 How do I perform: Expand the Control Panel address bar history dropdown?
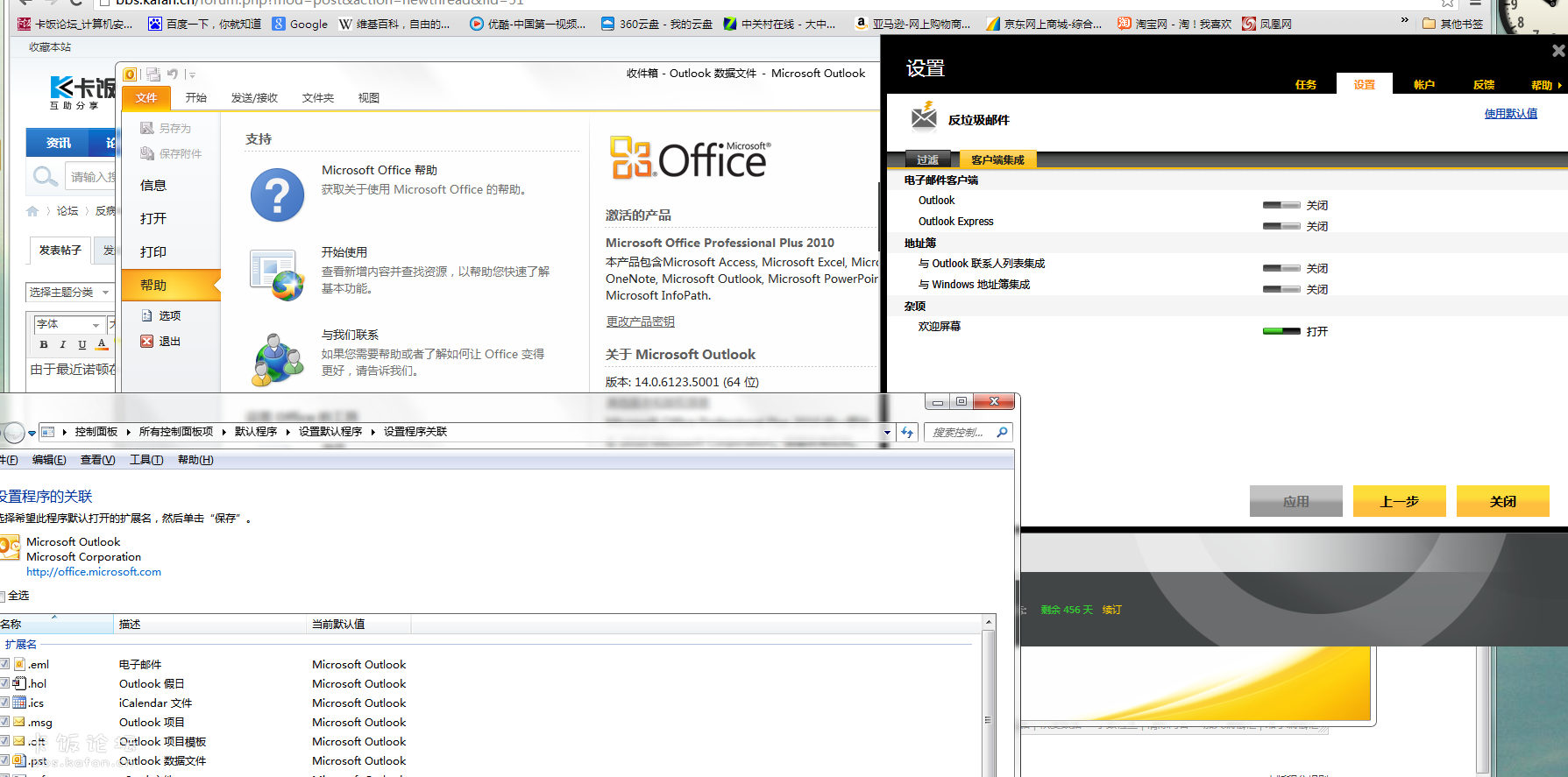[887, 432]
